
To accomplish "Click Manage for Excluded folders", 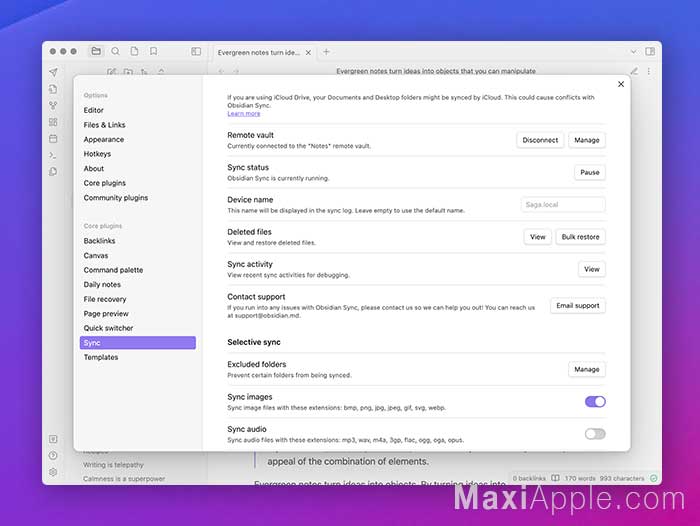I will click(587, 369).
